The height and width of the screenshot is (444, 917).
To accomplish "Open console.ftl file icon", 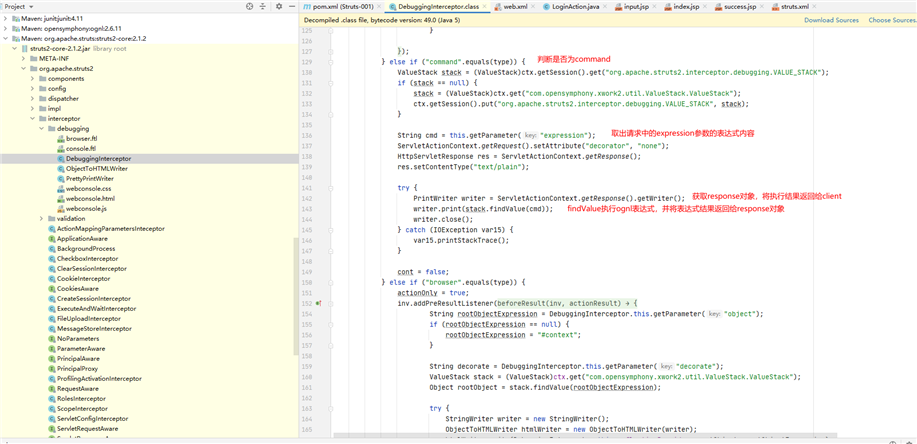I will [61, 149].
